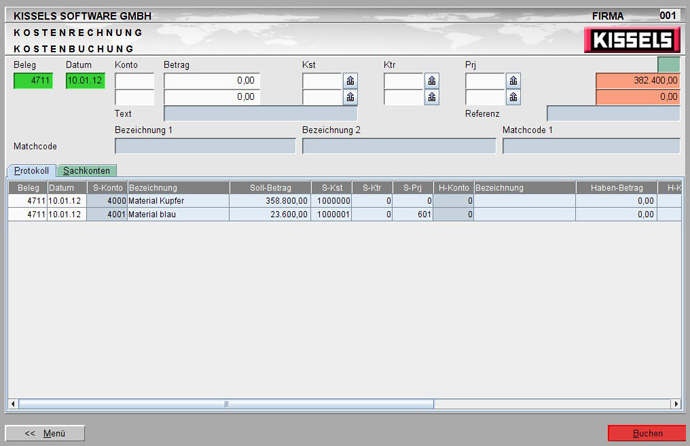690x446 pixels.
Task: Select the 'Material Kupfer' cell
Action: pos(178,201)
